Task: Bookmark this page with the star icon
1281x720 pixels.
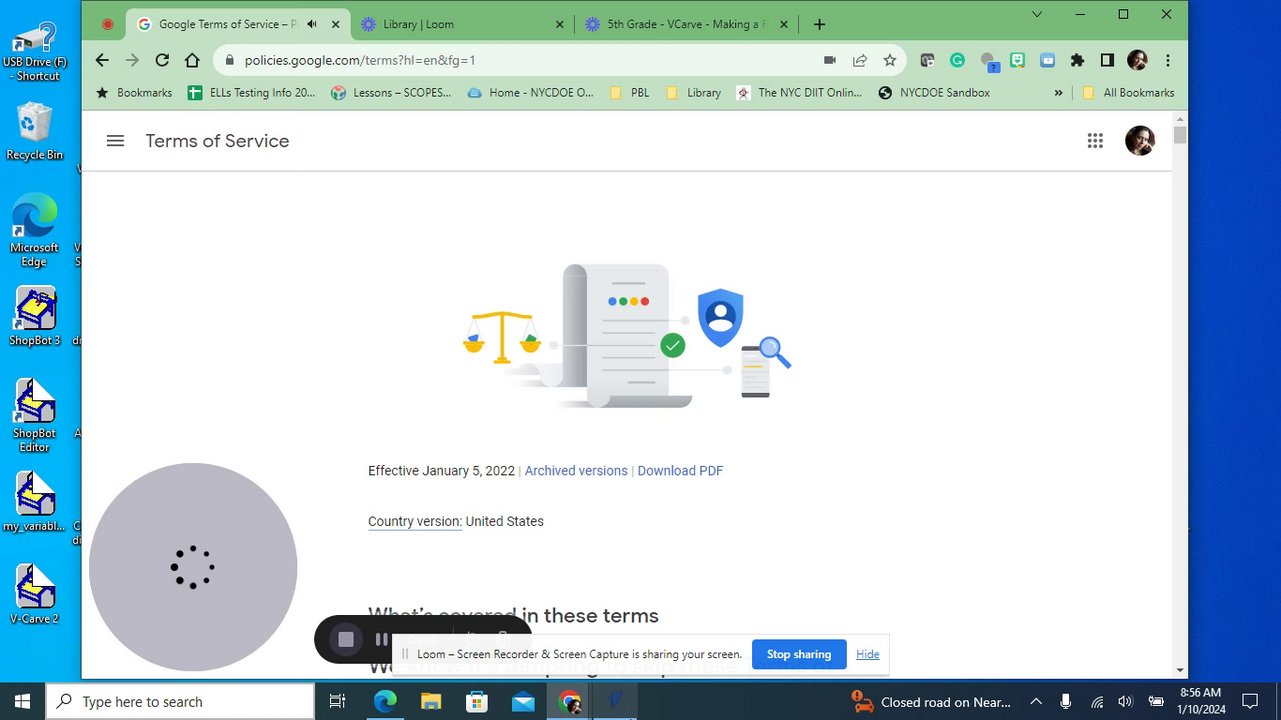Action: pos(889,60)
